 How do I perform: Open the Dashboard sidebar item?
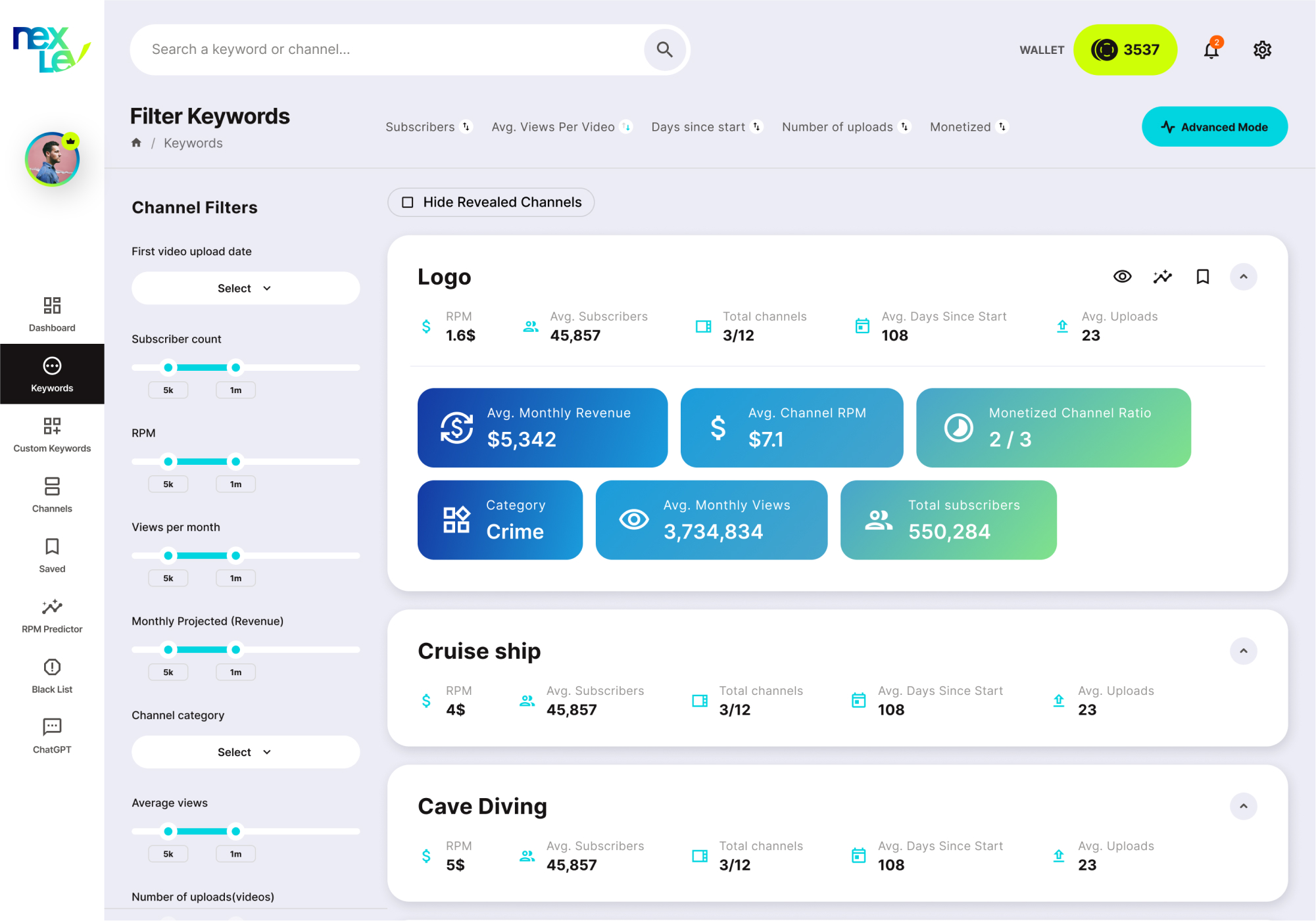point(52,314)
